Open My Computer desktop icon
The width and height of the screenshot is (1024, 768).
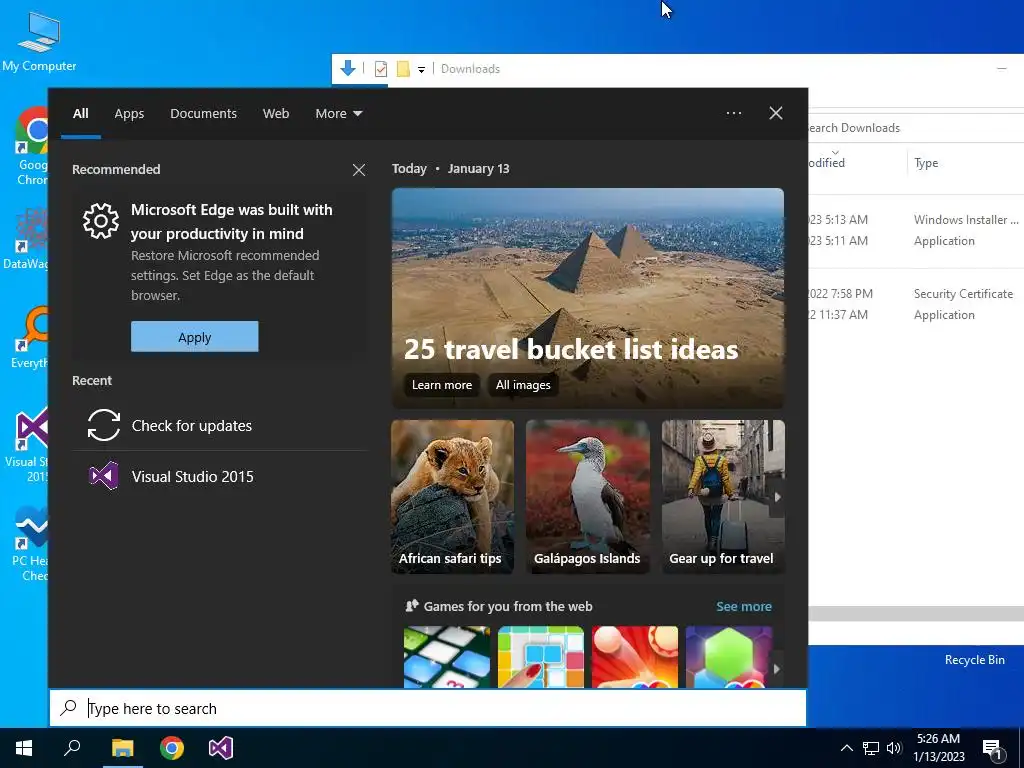click(x=39, y=42)
